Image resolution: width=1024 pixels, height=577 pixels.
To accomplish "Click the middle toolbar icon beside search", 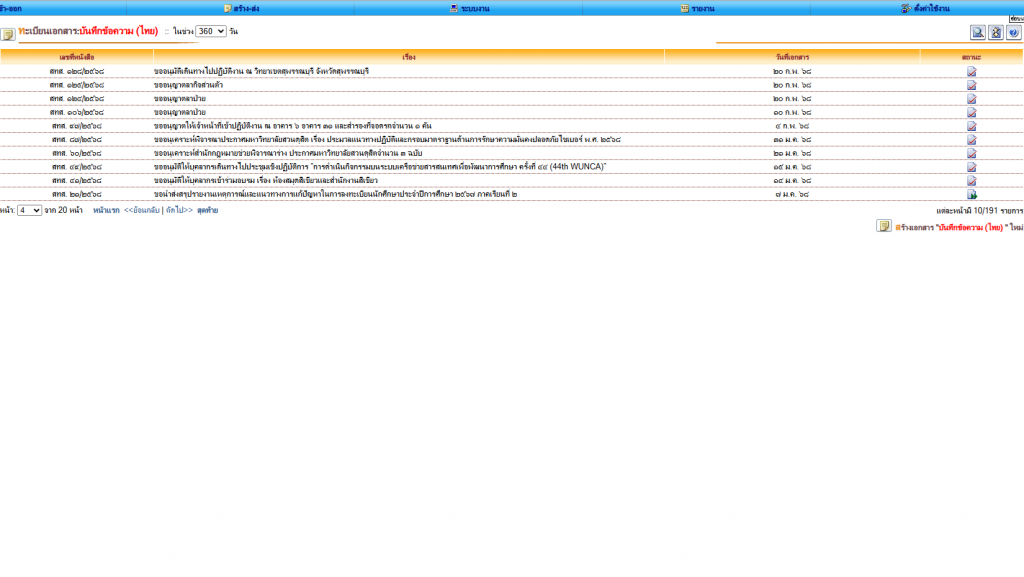I will (996, 32).
